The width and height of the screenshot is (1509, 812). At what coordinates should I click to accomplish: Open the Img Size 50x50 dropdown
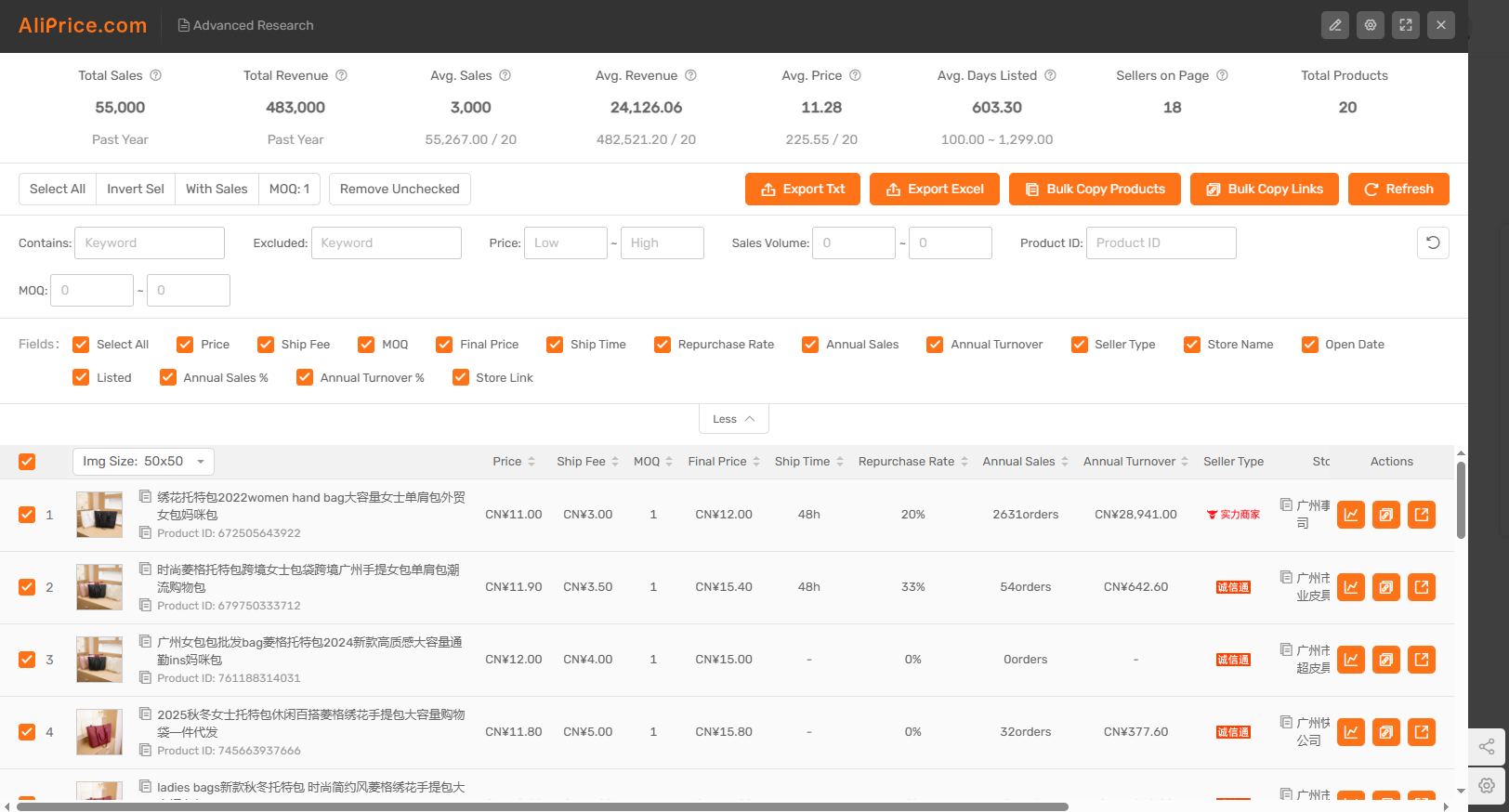[143, 462]
